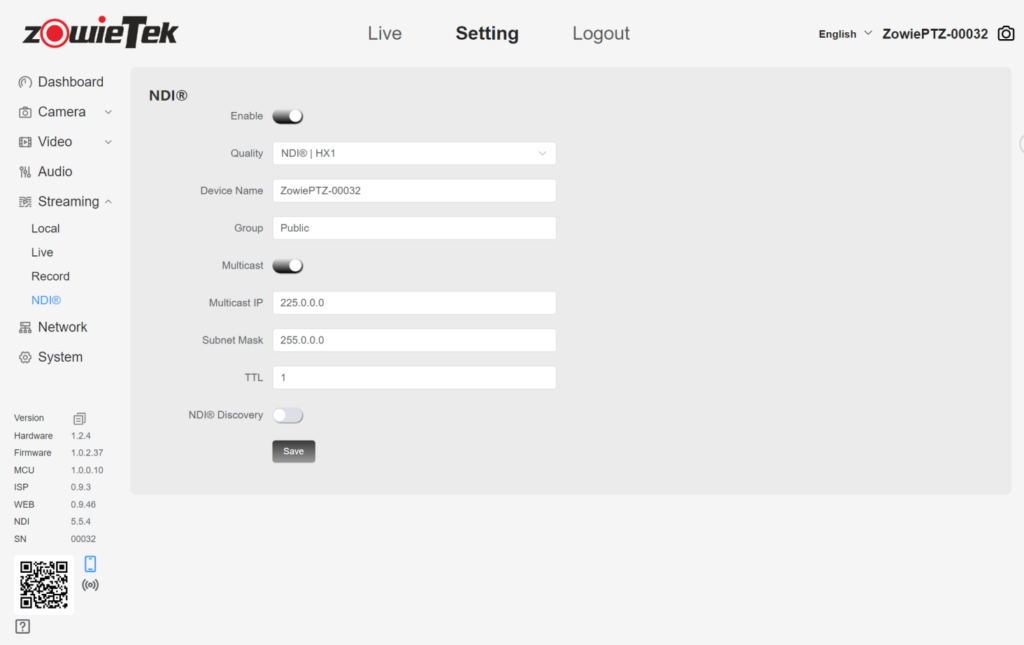This screenshot has width=1024, height=645.
Task: Click the Multicast IP input field
Action: (414, 303)
